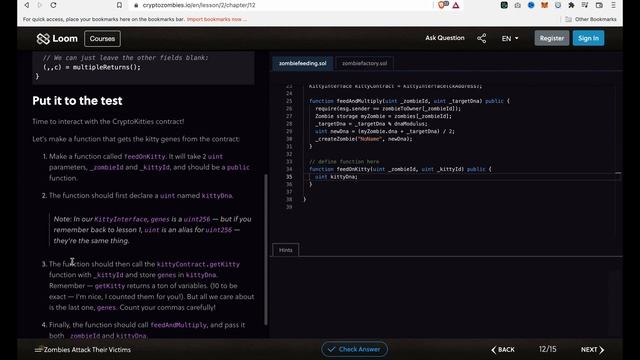Go to previous chapter with BACK
The height and width of the screenshot is (360, 640).
pyautogui.click(x=503, y=350)
